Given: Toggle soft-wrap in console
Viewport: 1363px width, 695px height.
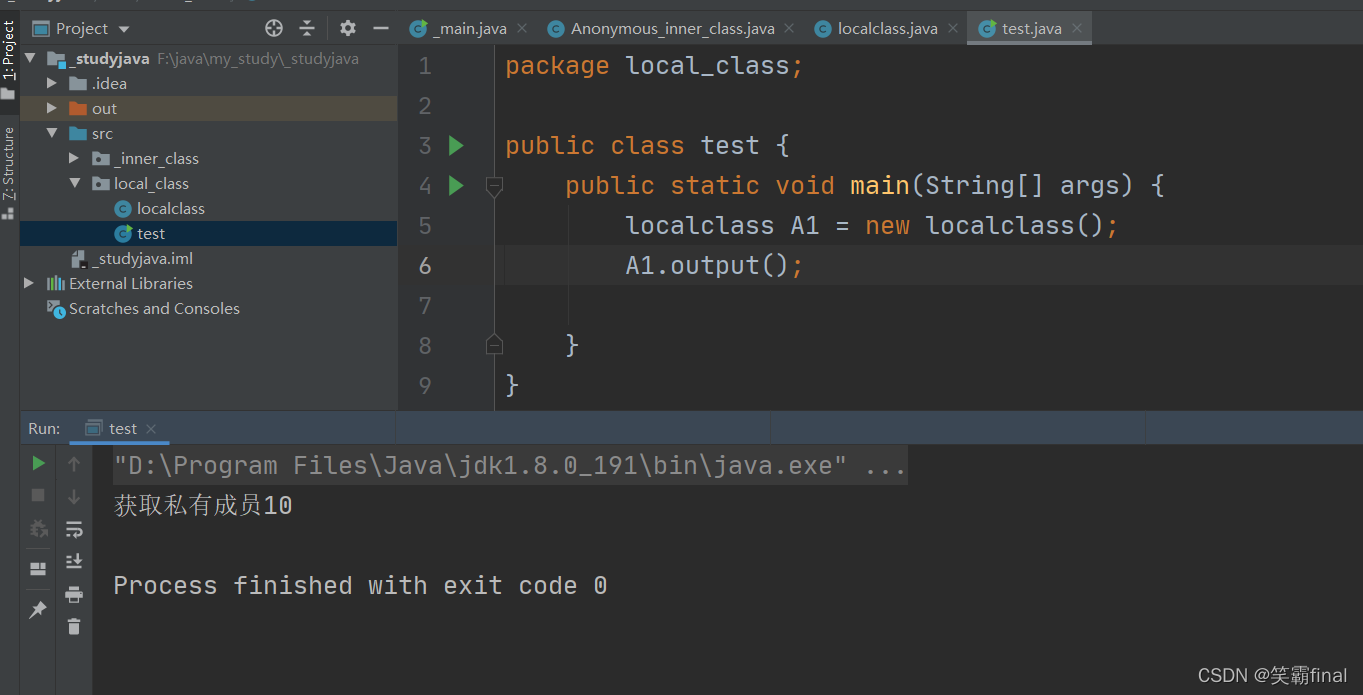Looking at the screenshot, I should pyautogui.click(x=74, y=529).
